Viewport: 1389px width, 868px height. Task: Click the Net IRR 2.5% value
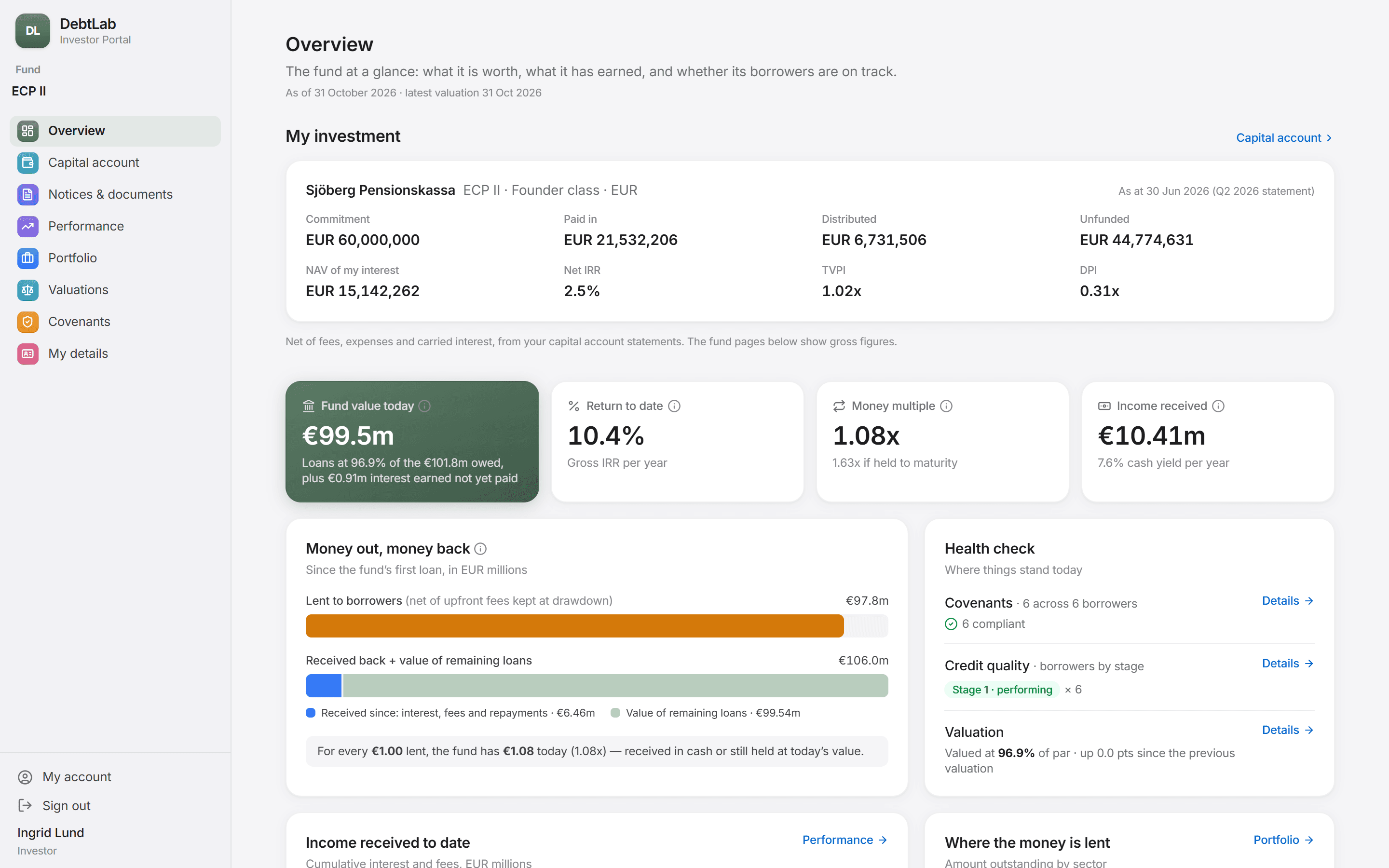582,291
